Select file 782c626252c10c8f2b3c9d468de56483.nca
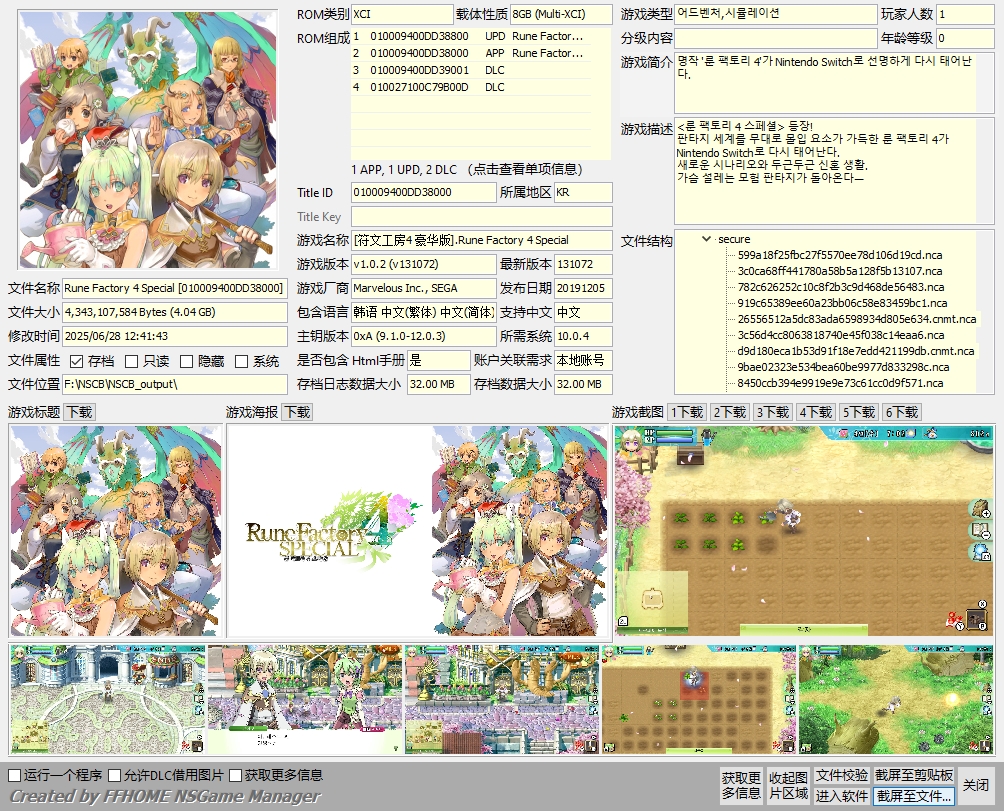 (x=841, y=287)
